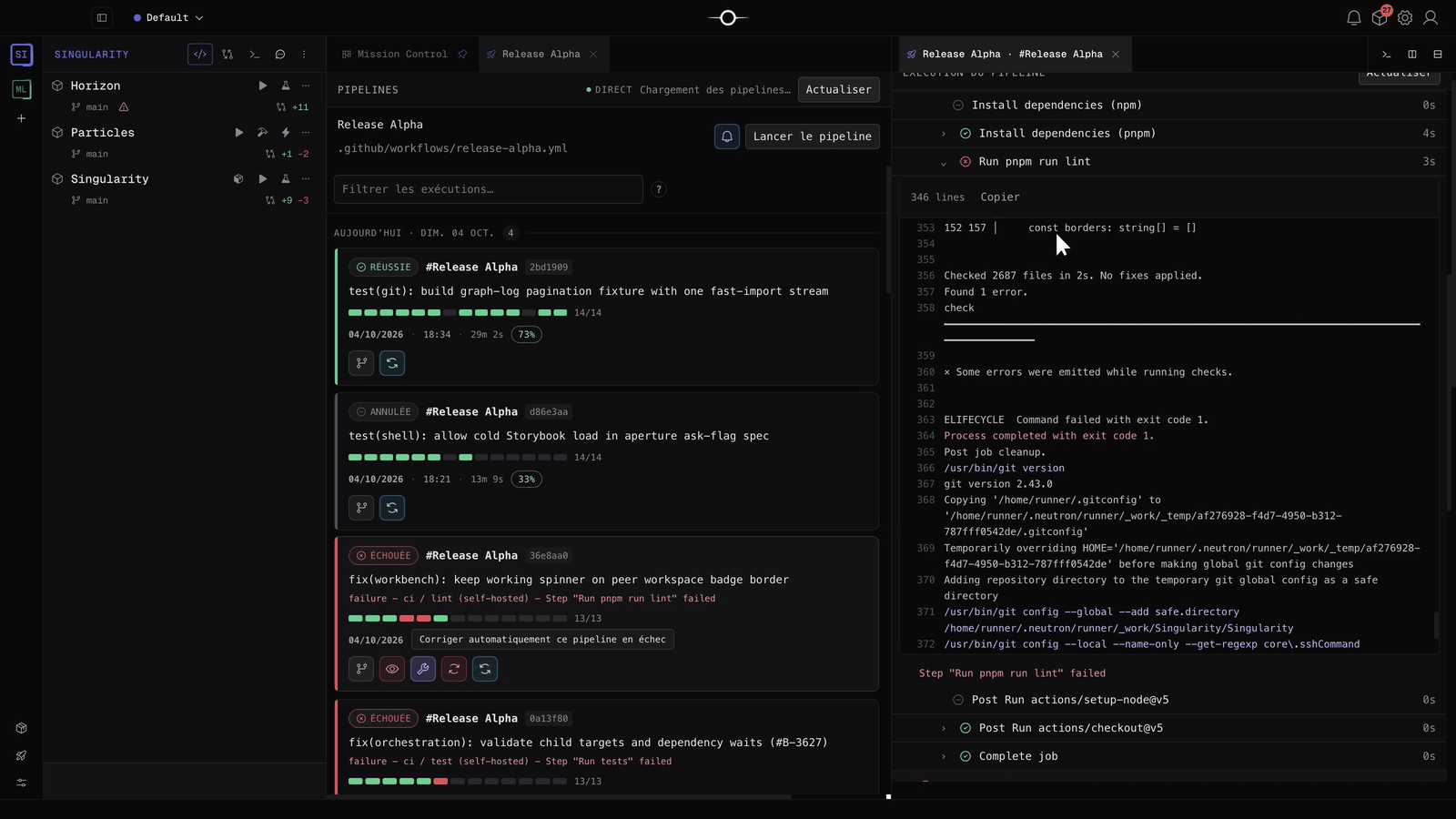Run the Horizon project
Screen dimensions: 1456x819
pos(263,86)
